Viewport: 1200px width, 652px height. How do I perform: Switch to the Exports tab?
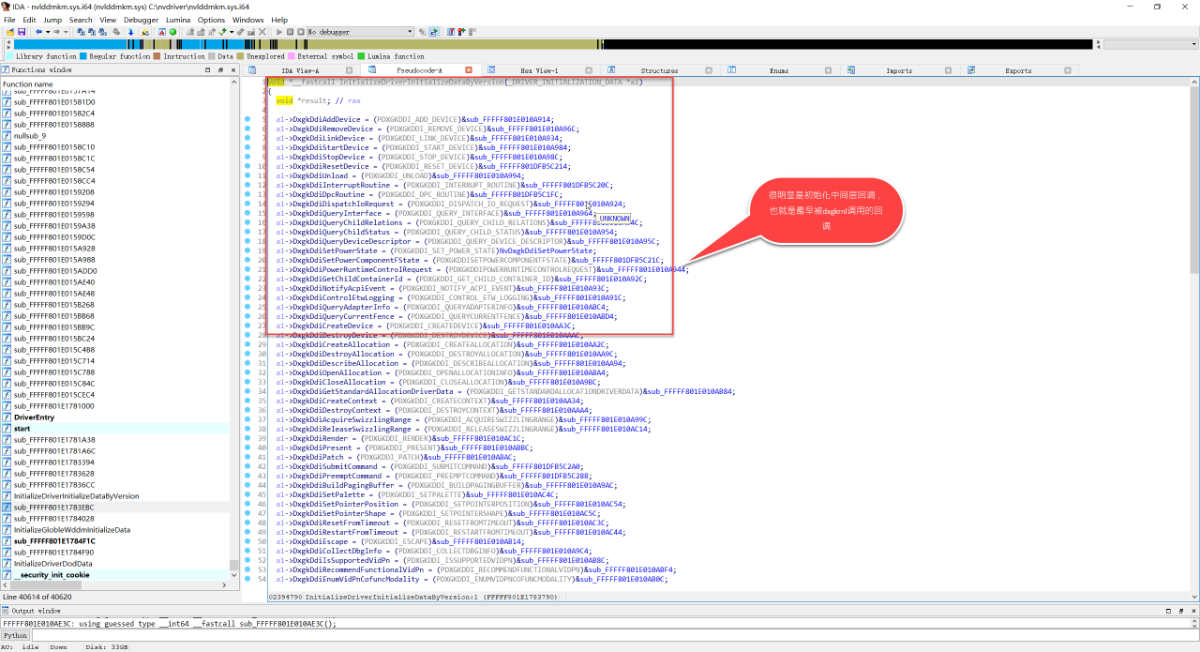[1019, 71]
